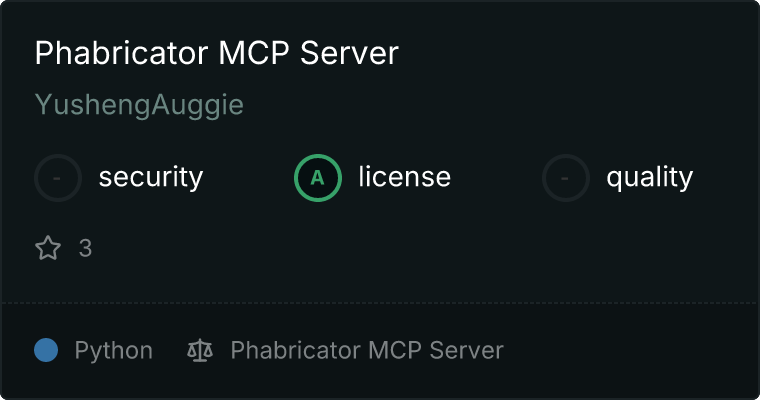Click the license label next to A badge

click(x=405, y=176)
